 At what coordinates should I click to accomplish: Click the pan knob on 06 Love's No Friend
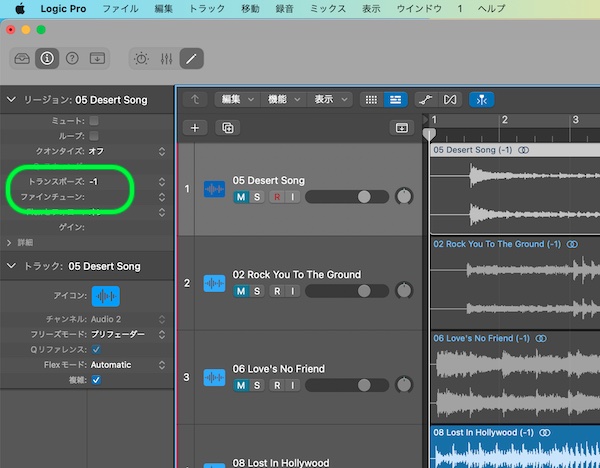404,385
